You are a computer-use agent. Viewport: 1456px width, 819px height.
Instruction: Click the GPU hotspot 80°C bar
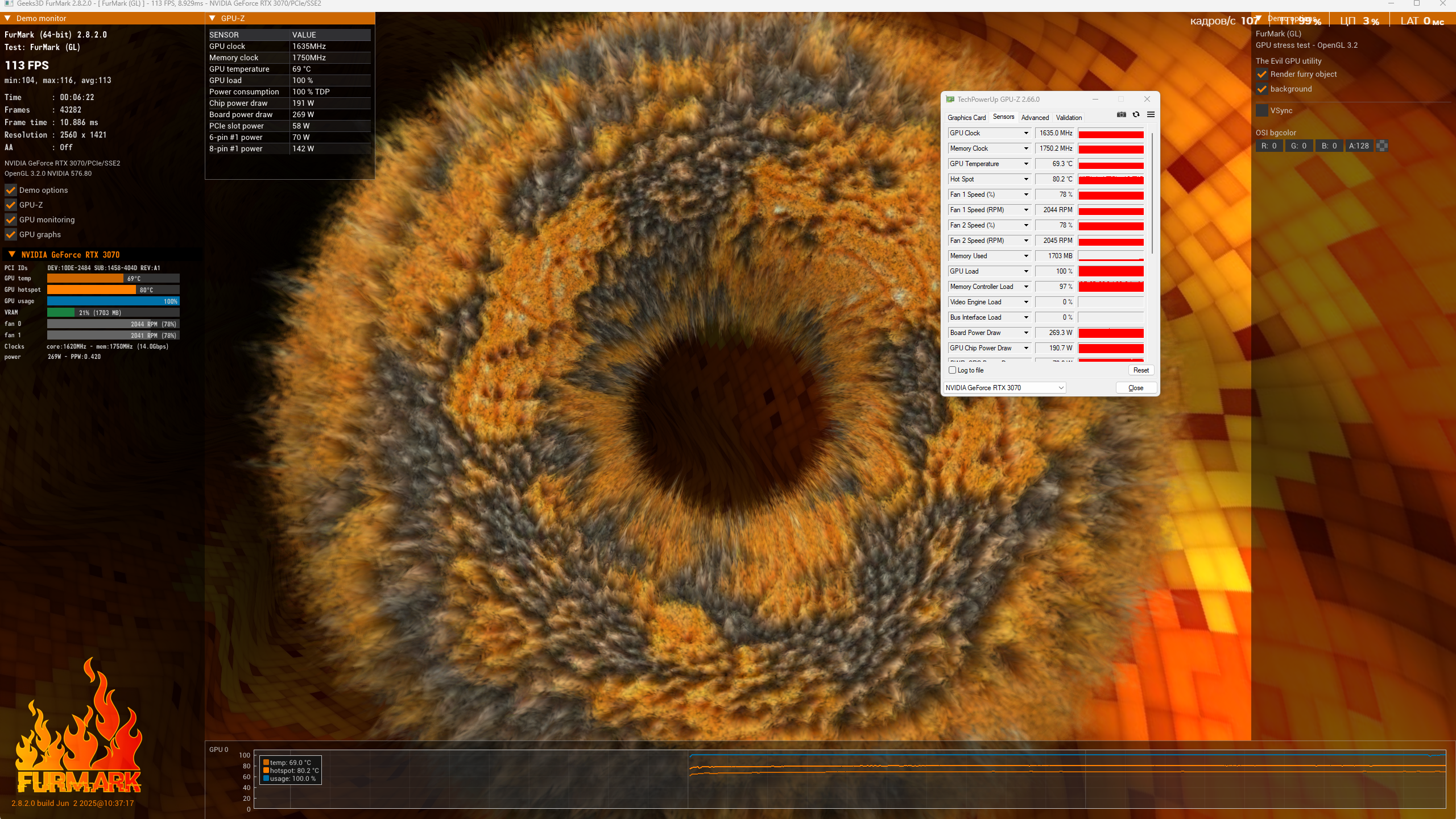[x=113, y=290]
